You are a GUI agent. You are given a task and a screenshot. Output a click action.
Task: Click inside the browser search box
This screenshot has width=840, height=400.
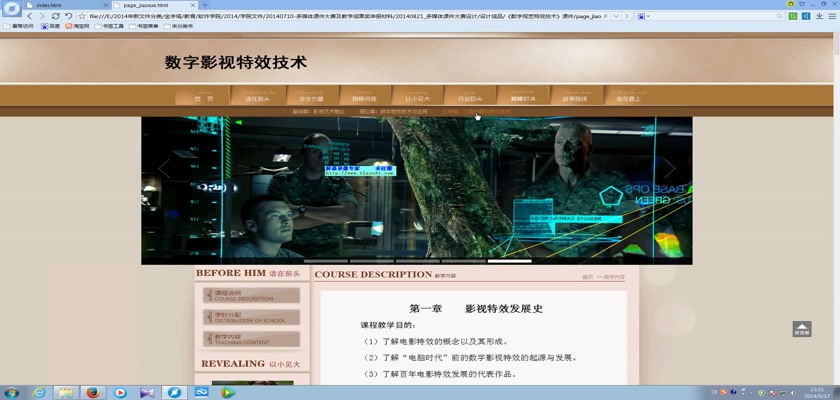pyautogui.click(x=712, y=16)
